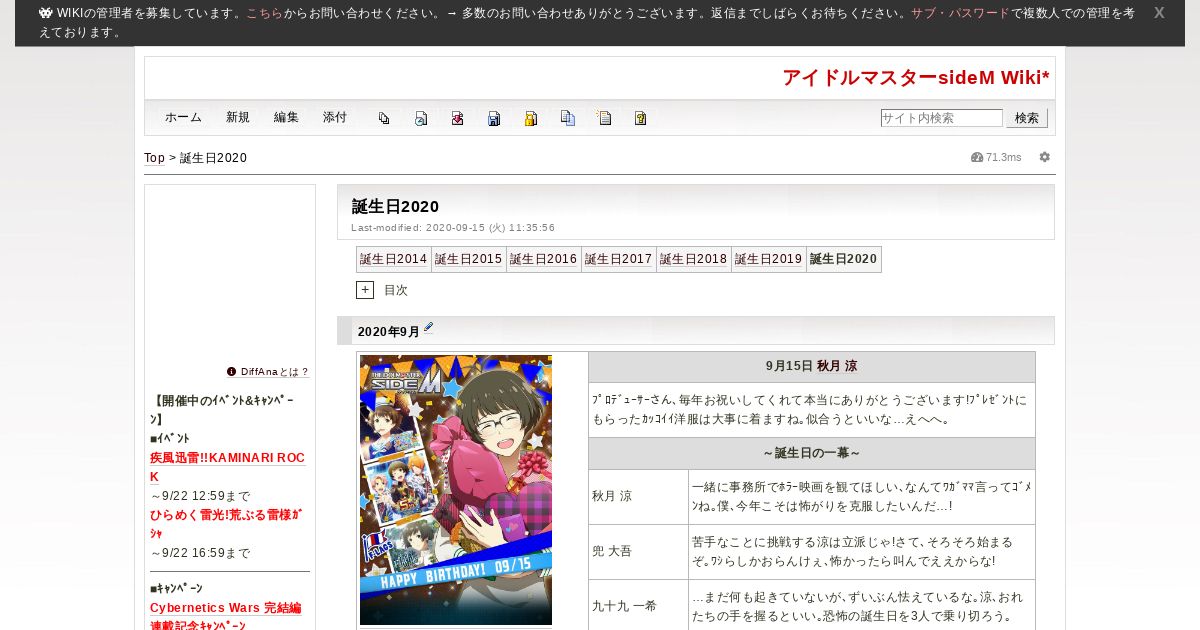This screenshot has height=630, width=1200.
Task: Dismiss the banner with the X button
Action: (x=1159, y=13)
